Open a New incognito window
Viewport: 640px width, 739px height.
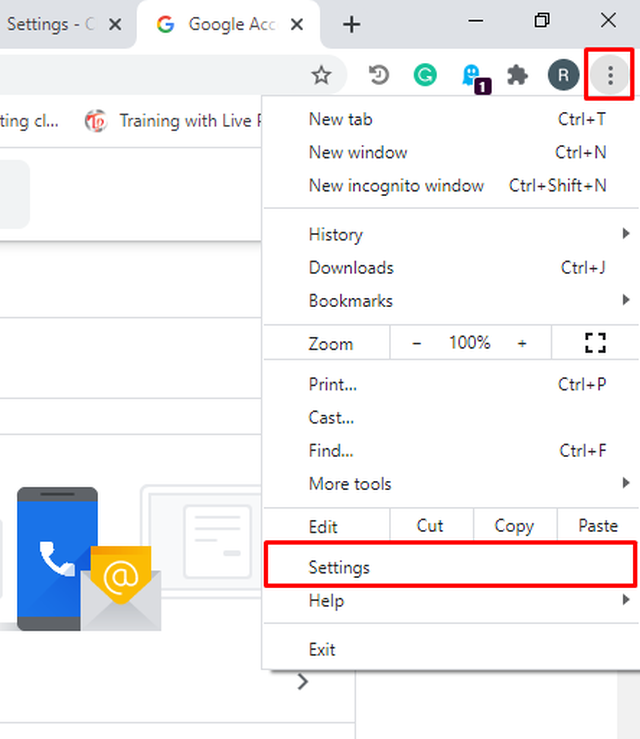(x=451, y=185)
